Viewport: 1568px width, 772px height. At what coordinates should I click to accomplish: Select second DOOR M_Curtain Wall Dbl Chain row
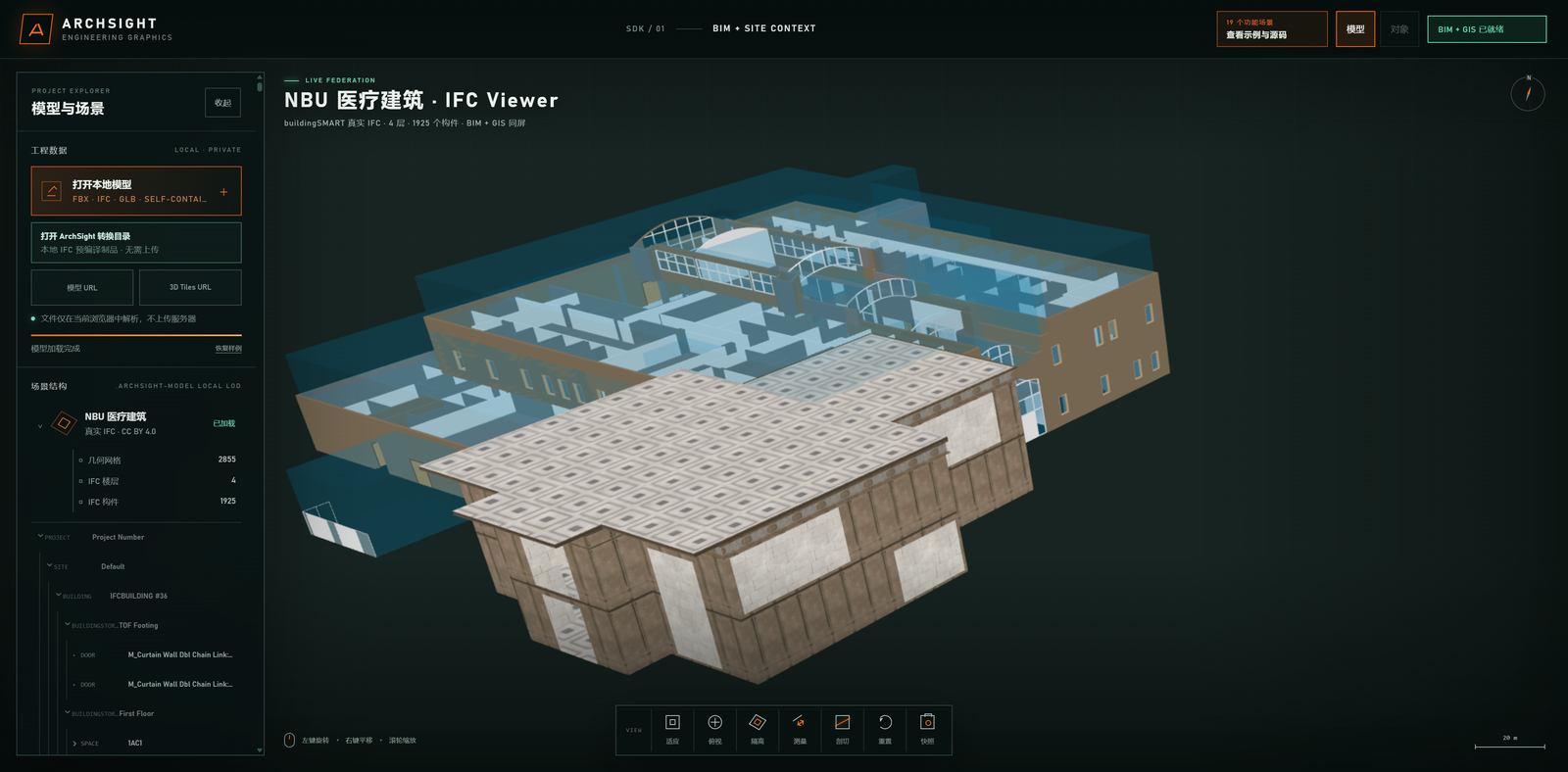coord(153,684)
